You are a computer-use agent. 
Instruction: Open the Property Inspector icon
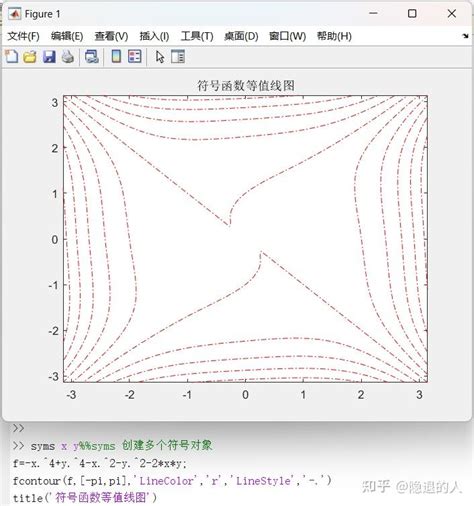coord(178,57)
